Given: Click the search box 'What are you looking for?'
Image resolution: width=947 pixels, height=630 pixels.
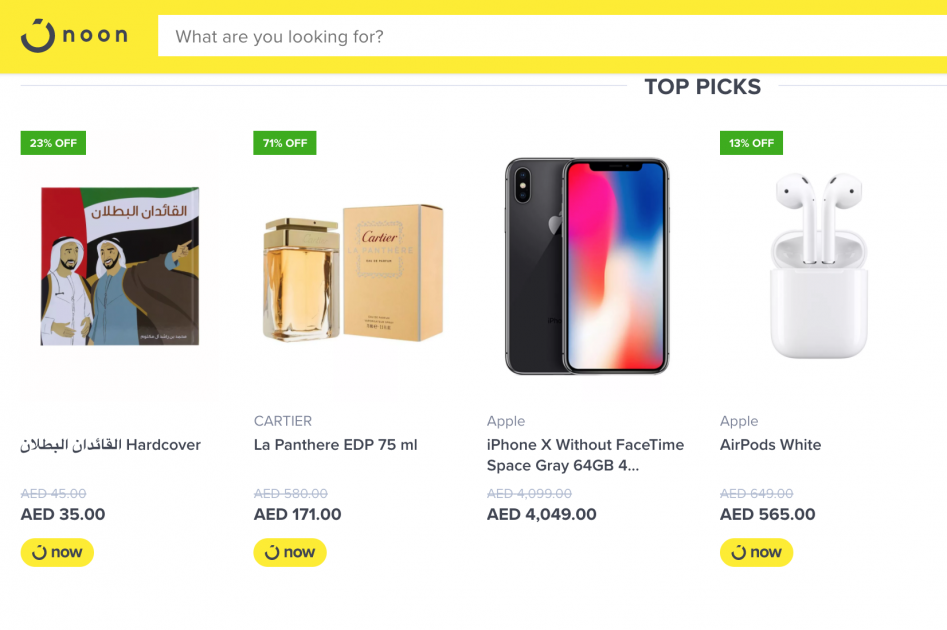Looking at the screenshot, I should click(x=550, y=37).
